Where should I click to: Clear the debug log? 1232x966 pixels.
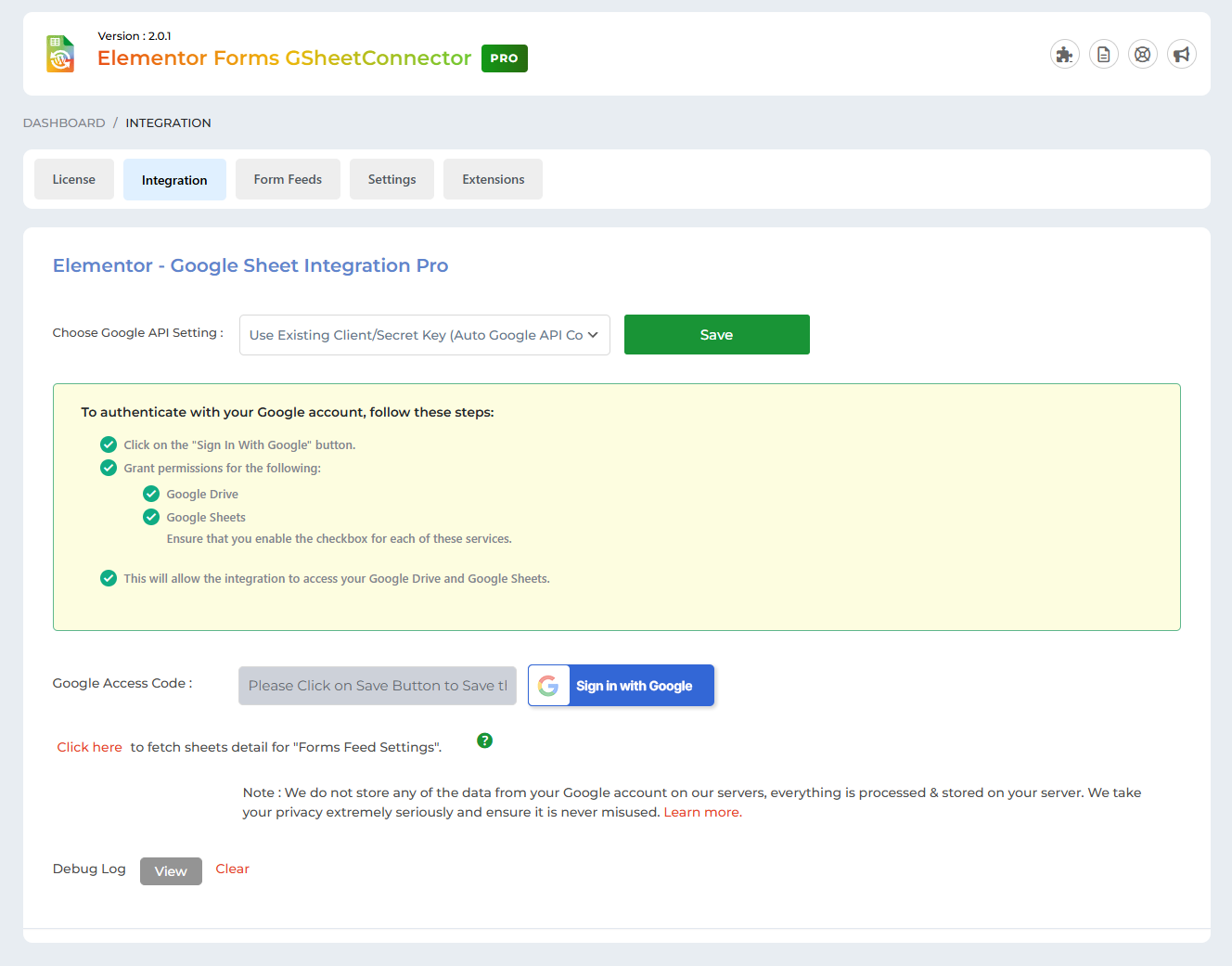(232, 869)
